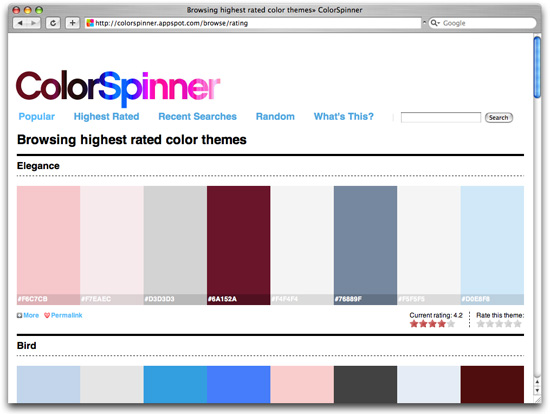Image resolution: width=550 pixels, height=414 pixels.
Task: Click the Bird theme title
Action: pos(27,346)
